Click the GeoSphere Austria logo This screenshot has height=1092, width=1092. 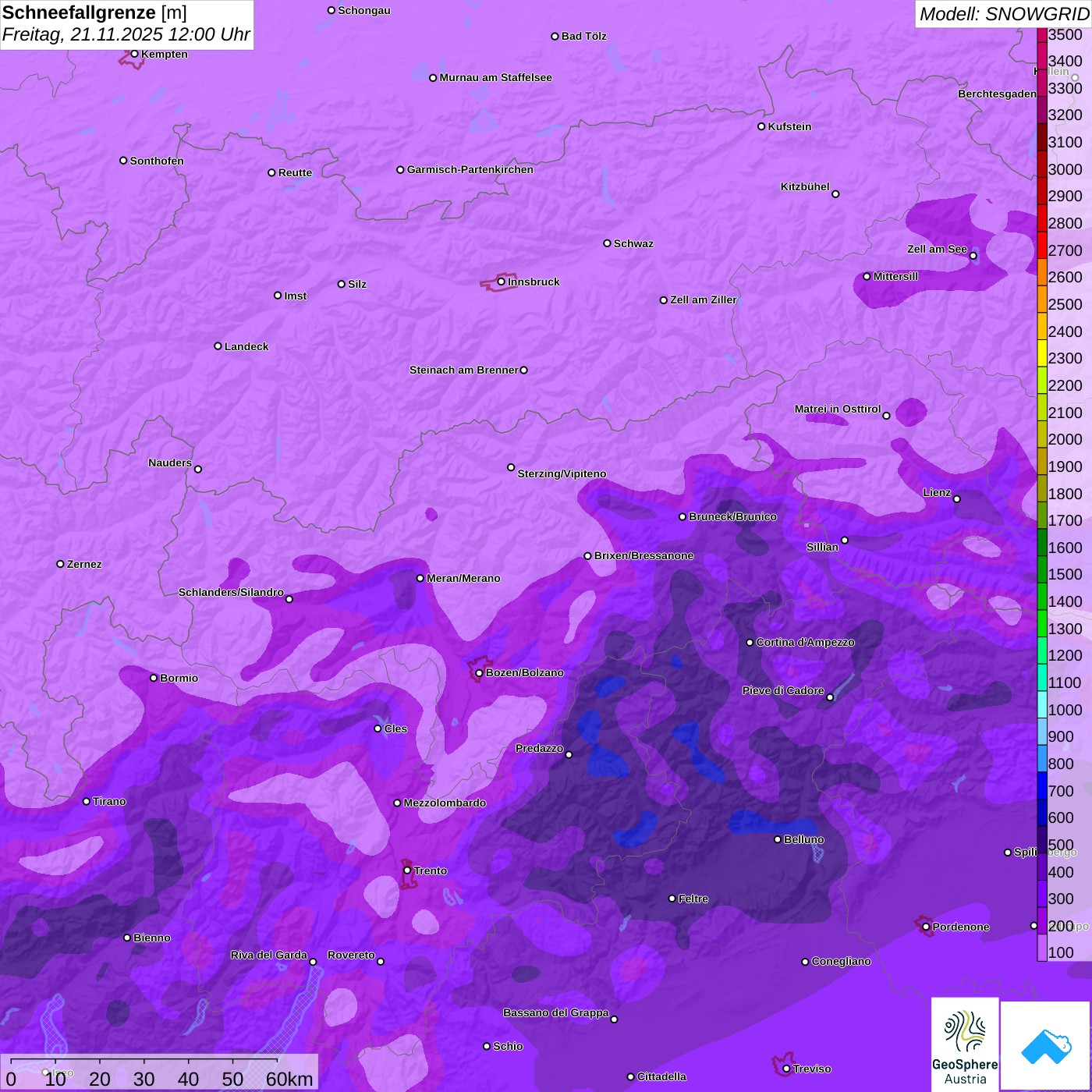click(965, 1044)
